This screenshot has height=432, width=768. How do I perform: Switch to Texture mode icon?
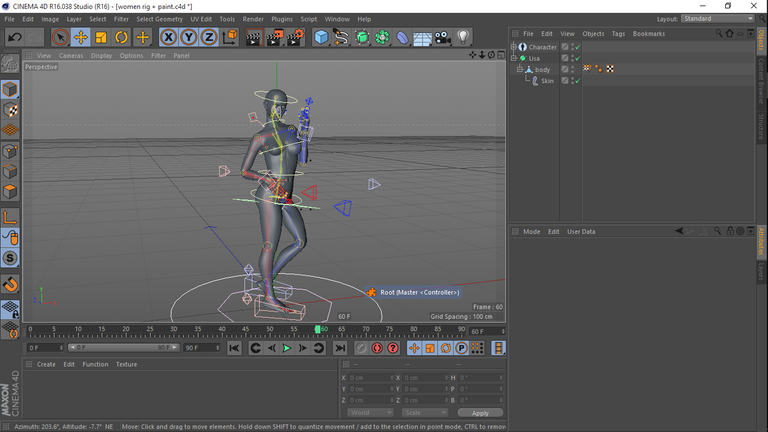click(10, 110)
